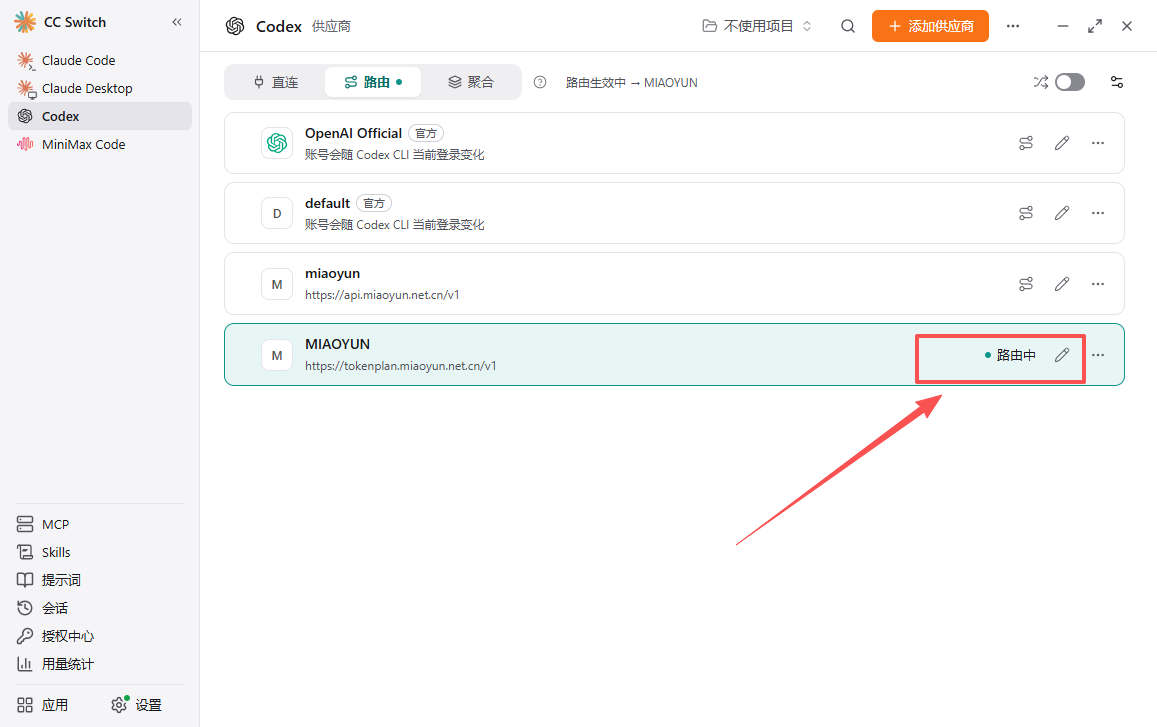The width and height of the screenshot is (1157, 727).
Task: Select the default provider name
Action: pos(328,203)
